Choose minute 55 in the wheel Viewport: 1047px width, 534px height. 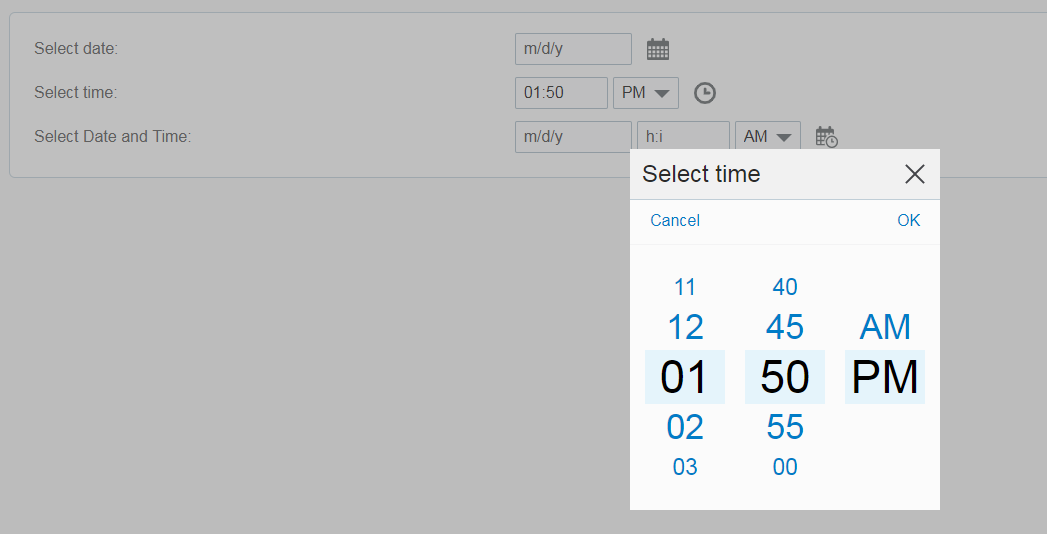(x=785, y=427)
